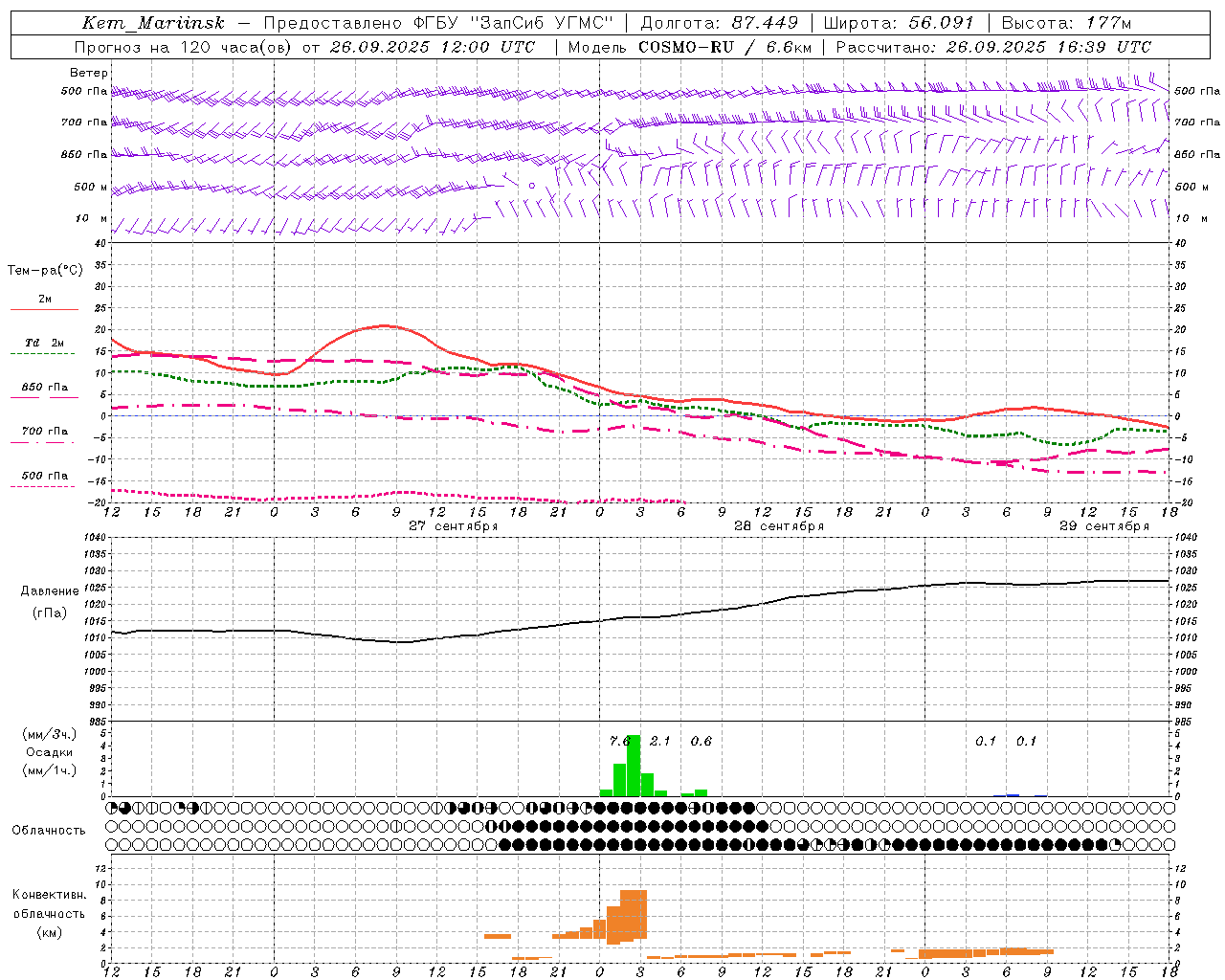Screen dimensions: 1225x980
Task: Click the '27 сентября' date label
Action: click(454, 526)
